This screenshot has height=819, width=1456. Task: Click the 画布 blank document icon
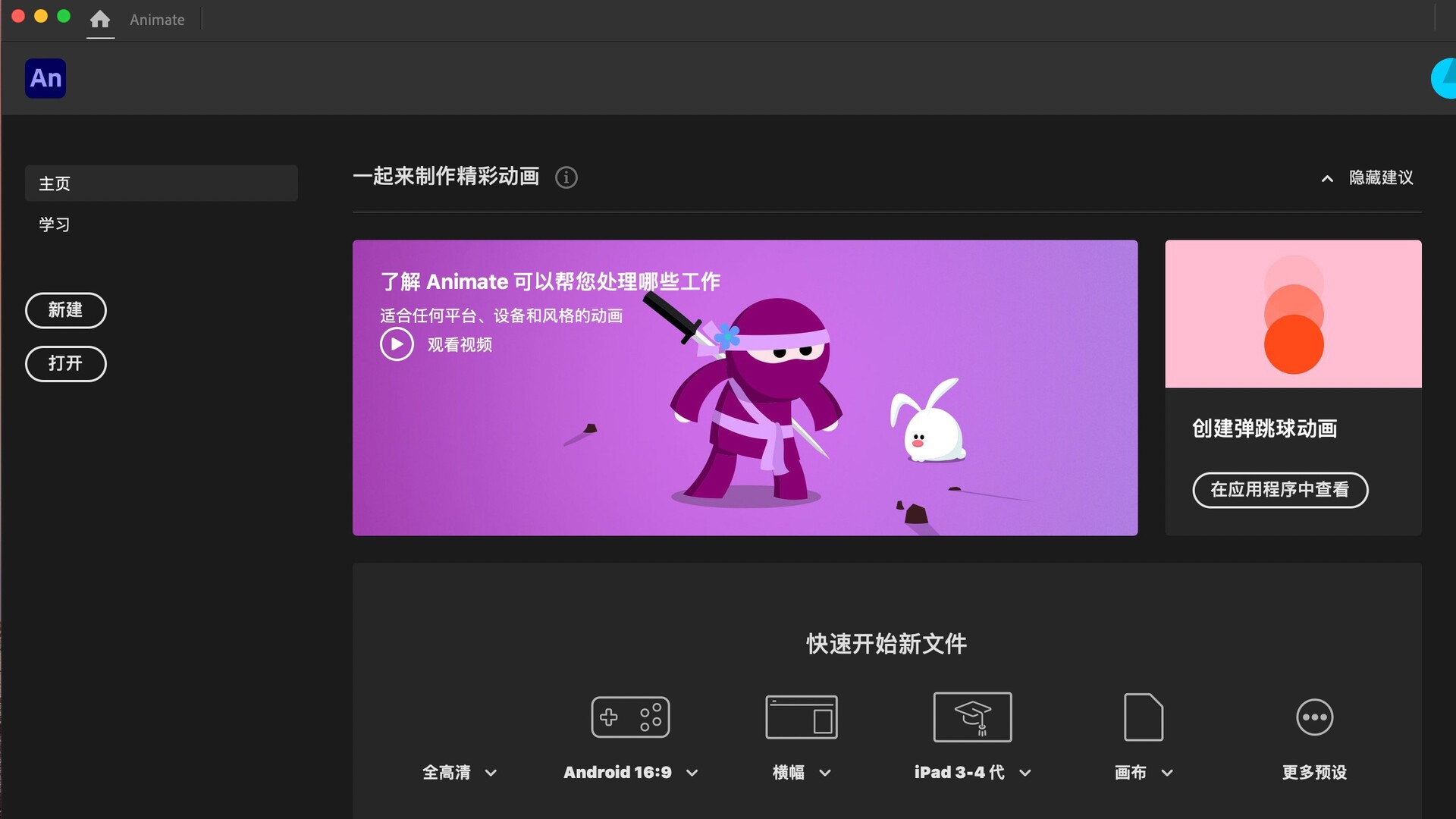click(x=1144, y=717)
